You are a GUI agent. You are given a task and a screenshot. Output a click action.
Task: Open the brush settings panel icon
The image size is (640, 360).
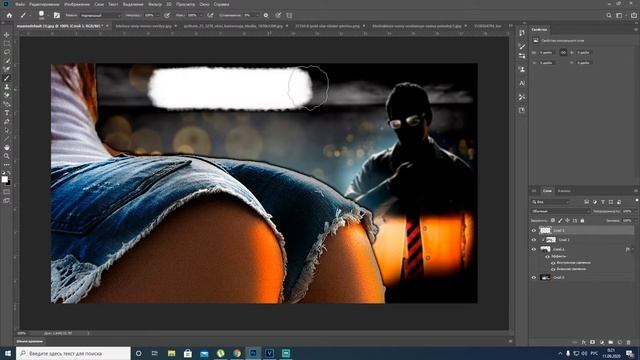click(57, 15)
